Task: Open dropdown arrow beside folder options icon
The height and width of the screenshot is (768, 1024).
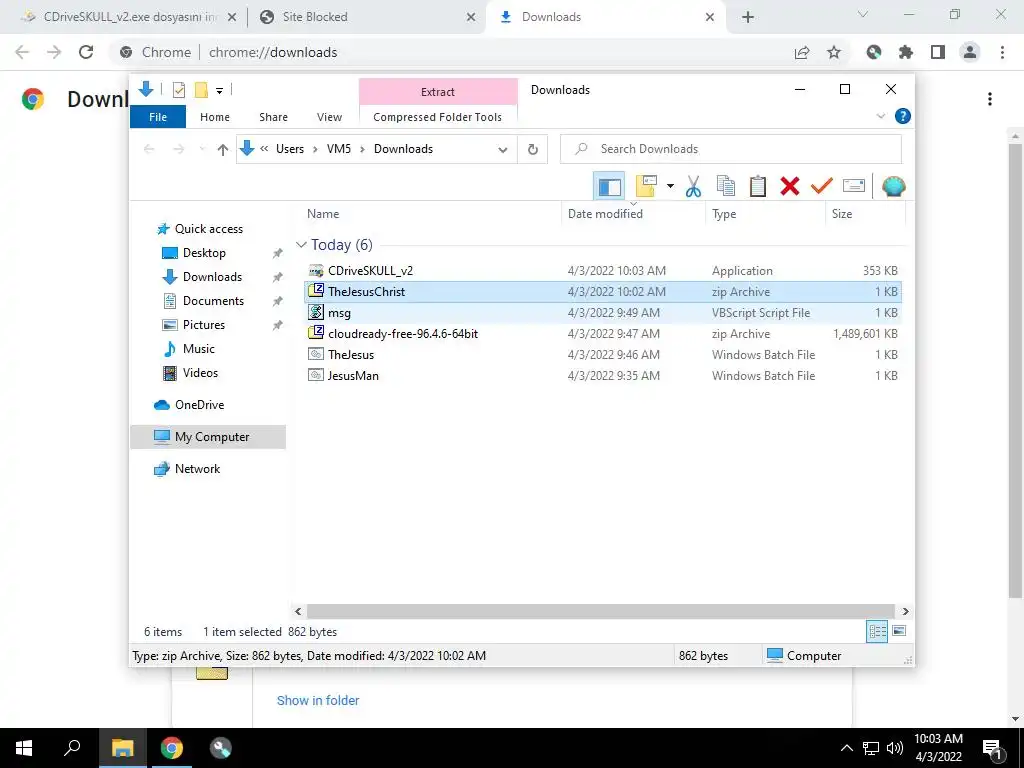Action: click(670, 186)
